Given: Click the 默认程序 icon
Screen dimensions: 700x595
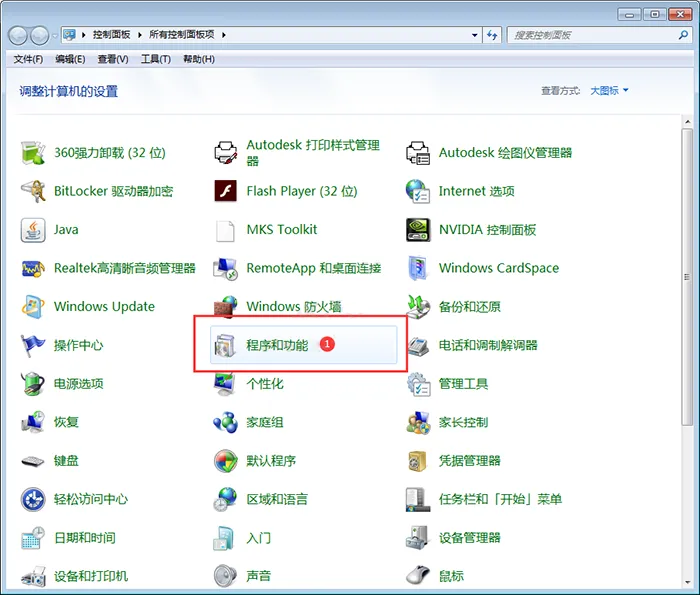Looking at the screenshot, I should coord(225,461).
